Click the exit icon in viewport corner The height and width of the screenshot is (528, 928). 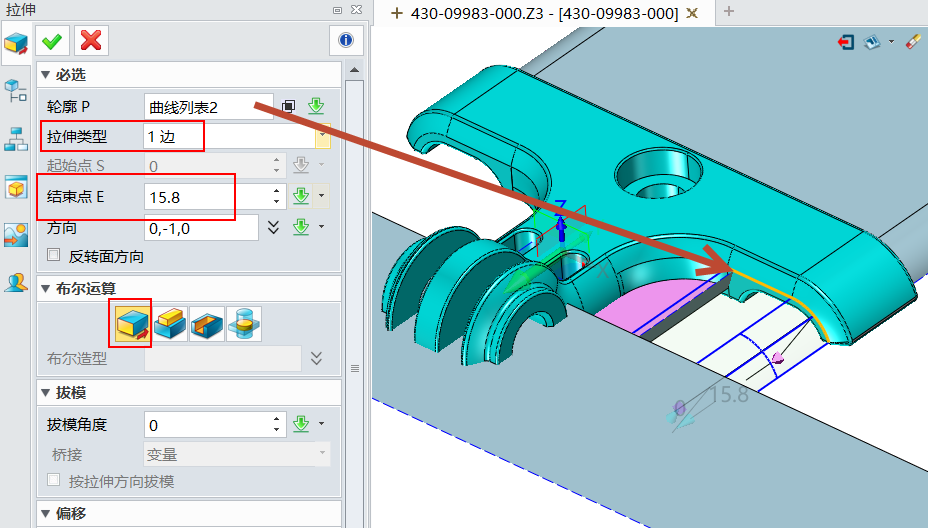click(847, 43)
